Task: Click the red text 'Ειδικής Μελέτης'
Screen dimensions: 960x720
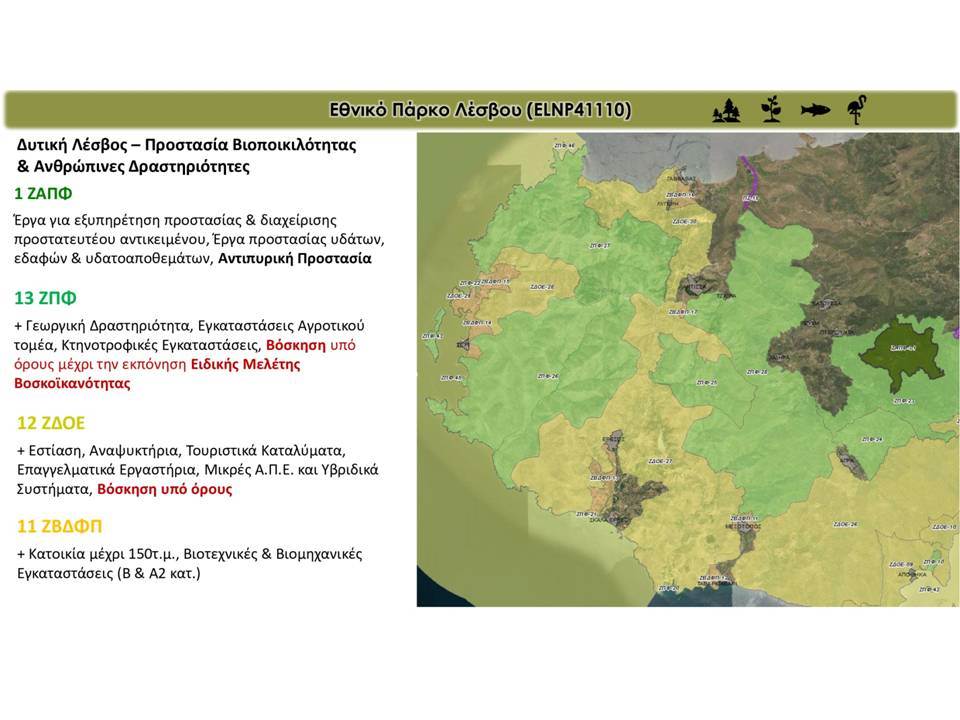Action: click(x=246, y=364)
